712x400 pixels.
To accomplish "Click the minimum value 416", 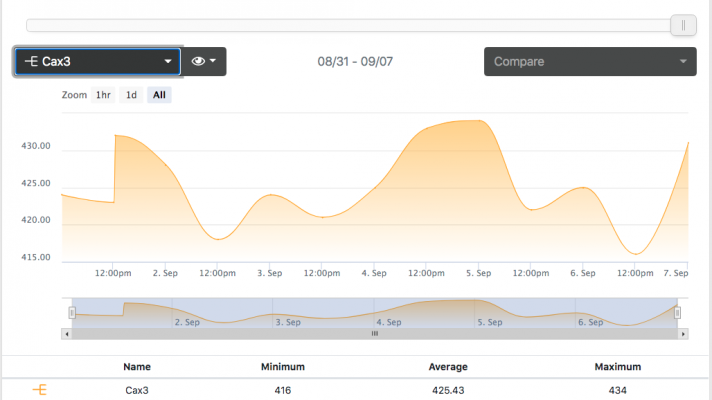I will (x=282, y=390).
